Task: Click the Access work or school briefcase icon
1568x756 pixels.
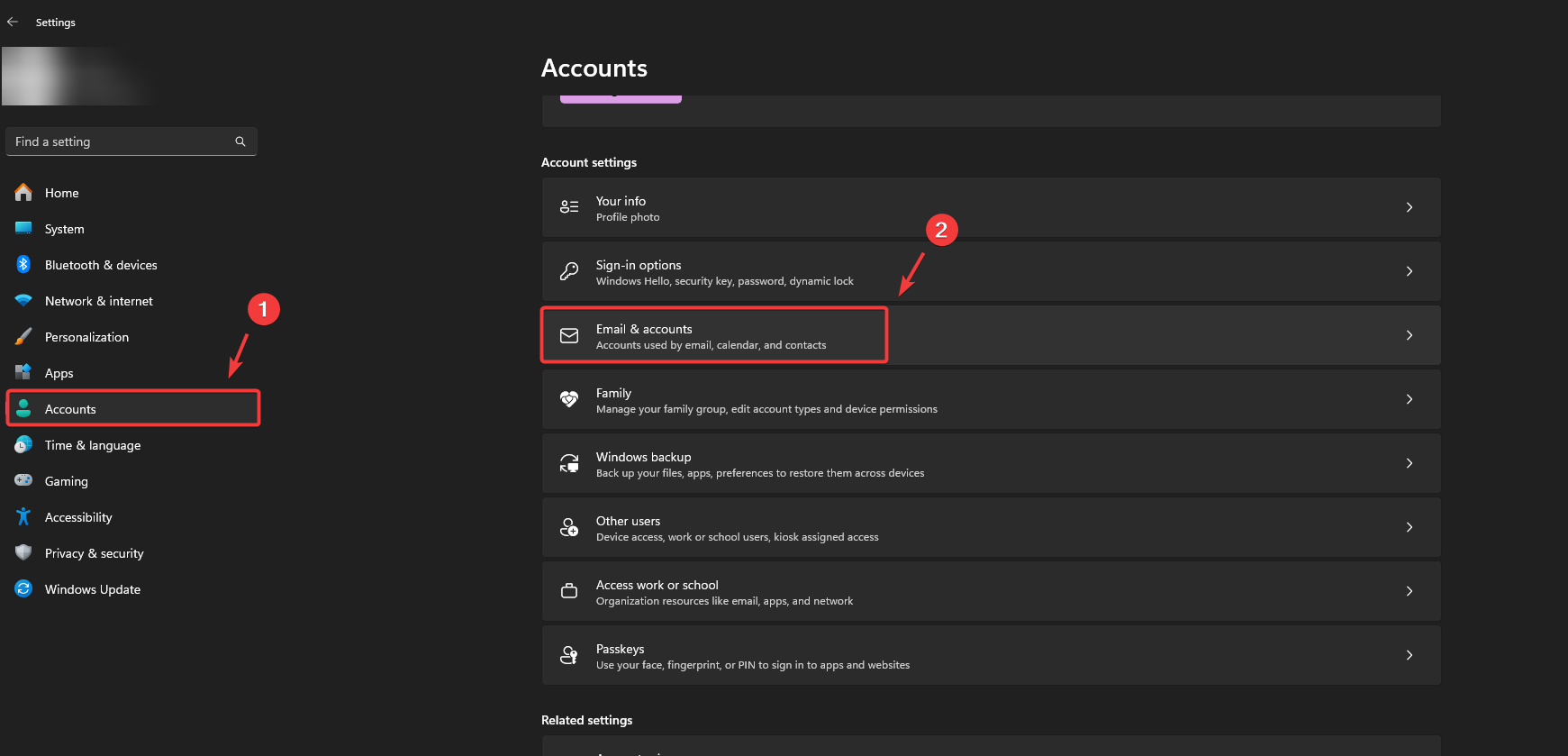Action: pos(569,591)
